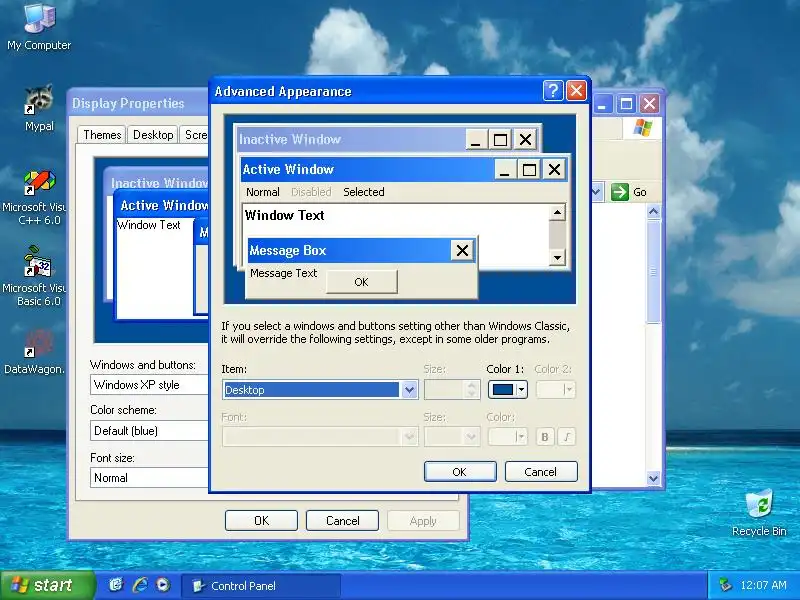The width and height of the screenshot is (800, 600).
Task: Toggle the Bold font button
Action: tap(545, 437)
